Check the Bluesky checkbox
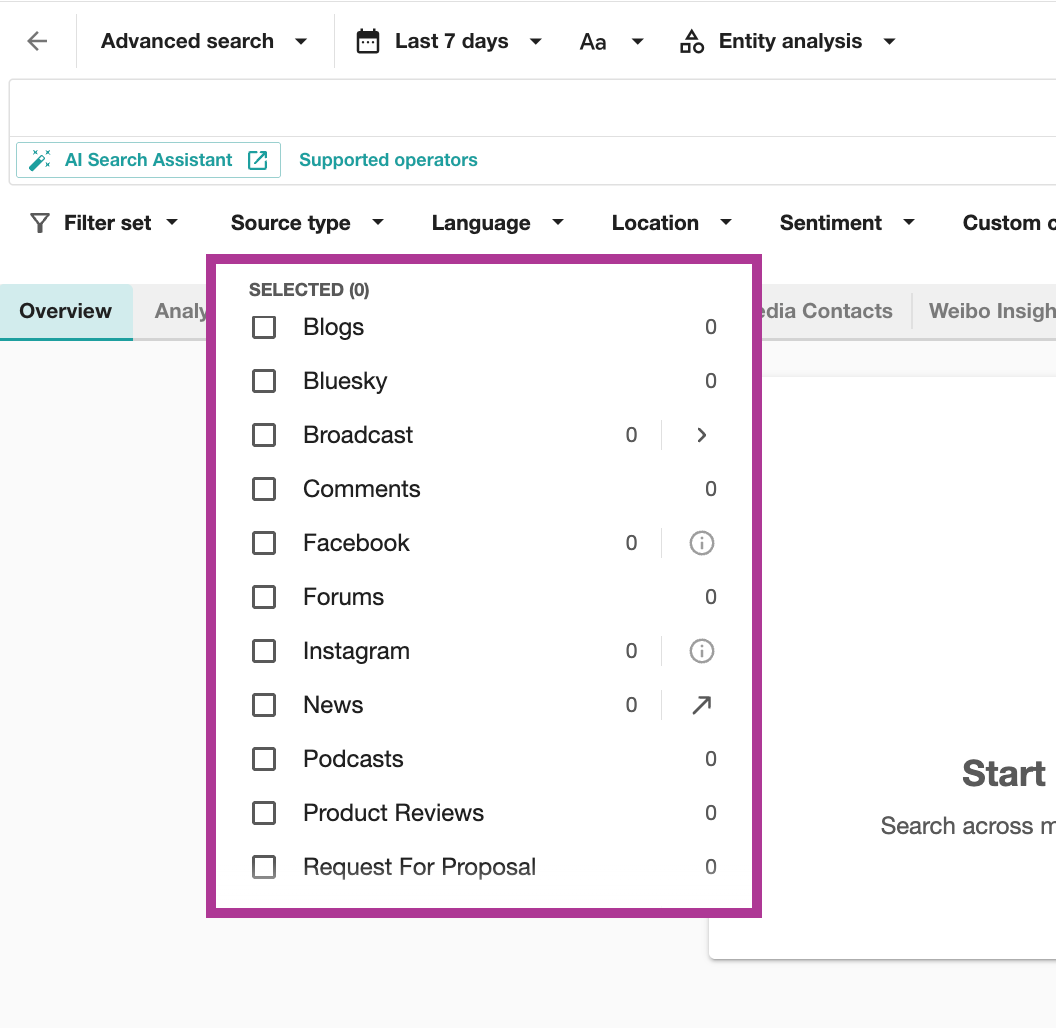The height and width of the screenshot is (1028, 1056). [x=264, y=381]
